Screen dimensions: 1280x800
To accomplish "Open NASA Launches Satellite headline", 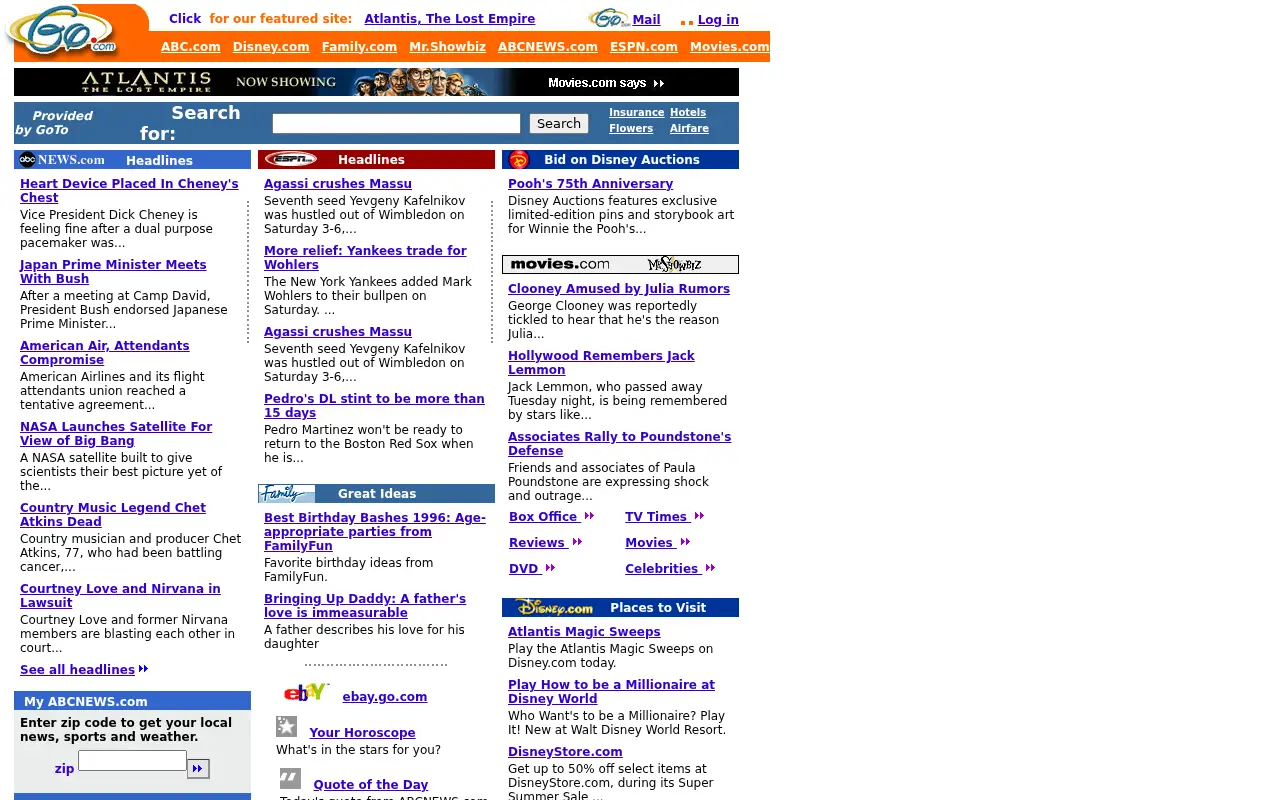I will [x=116, y=434].
